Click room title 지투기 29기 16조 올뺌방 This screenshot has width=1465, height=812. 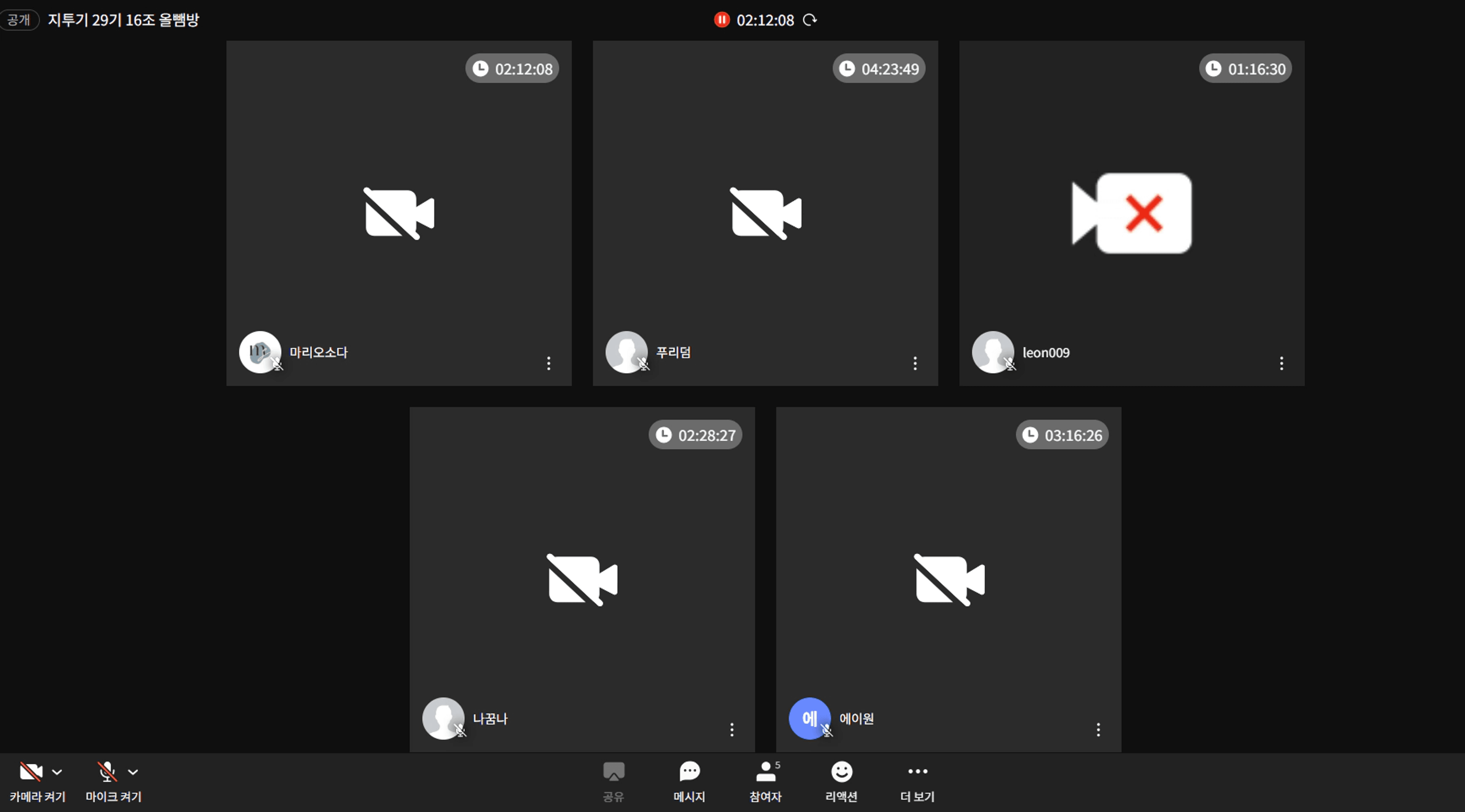tap(123, 20)
